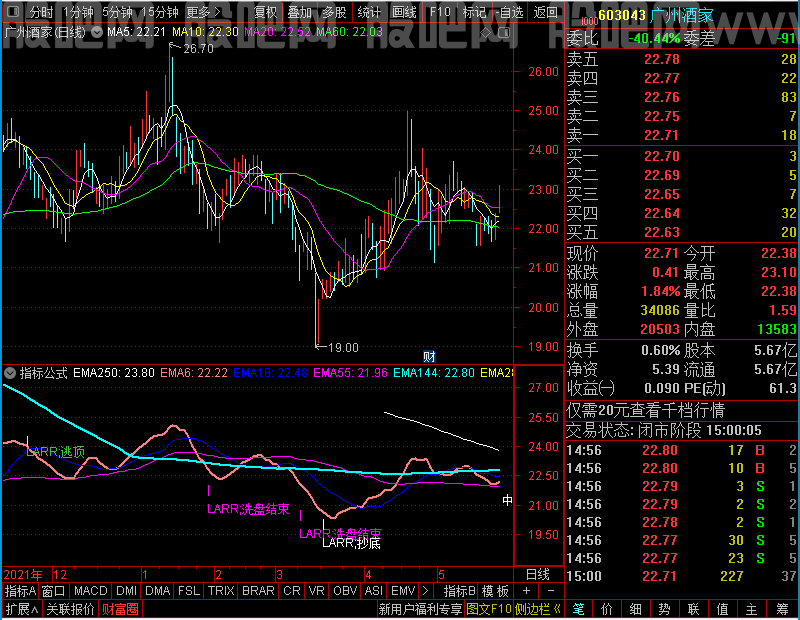Click the 复权 button

pyautogui.click(x=265, y=12)
